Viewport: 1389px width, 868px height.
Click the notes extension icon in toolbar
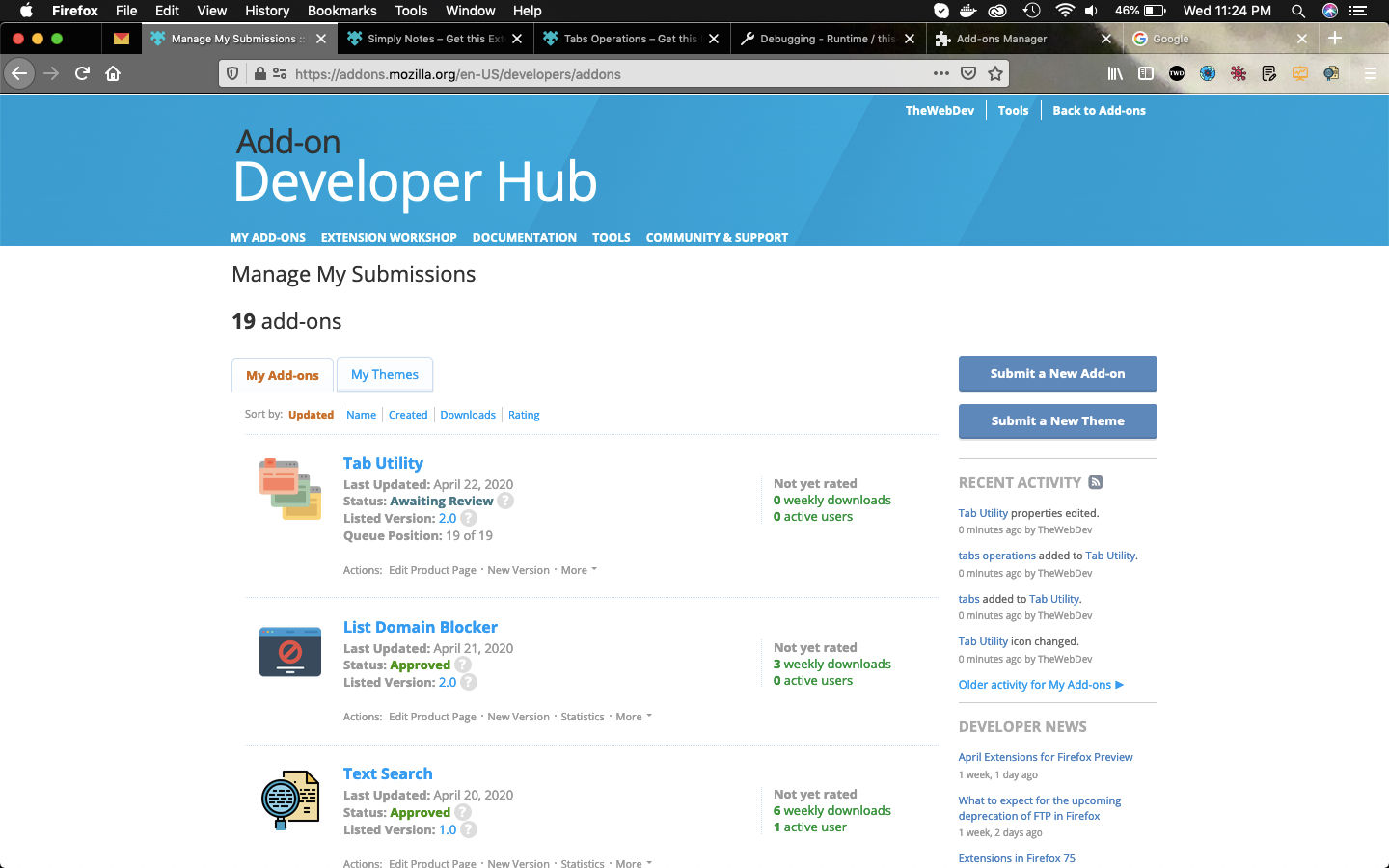click(1269, 73)
